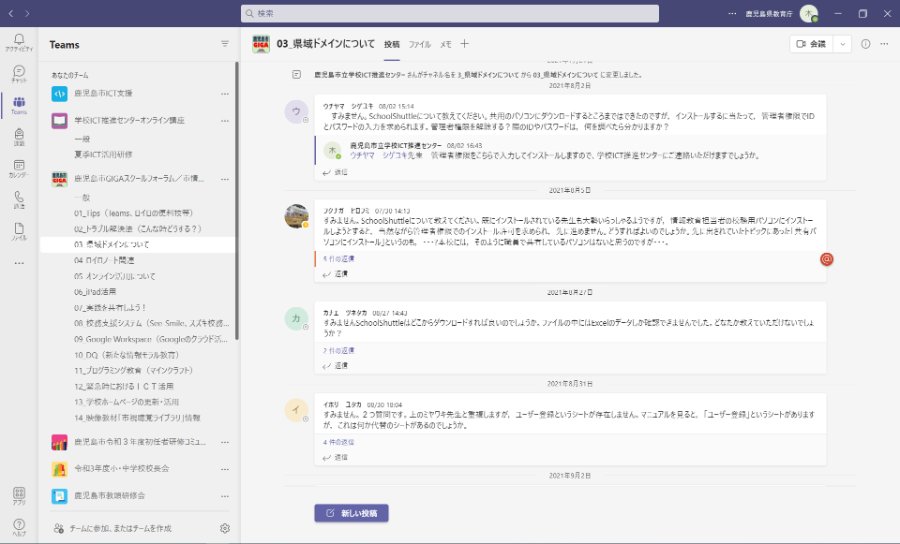Switch to the ファイル tab
This screenshot has width=900, height=544.
point(420,44)
